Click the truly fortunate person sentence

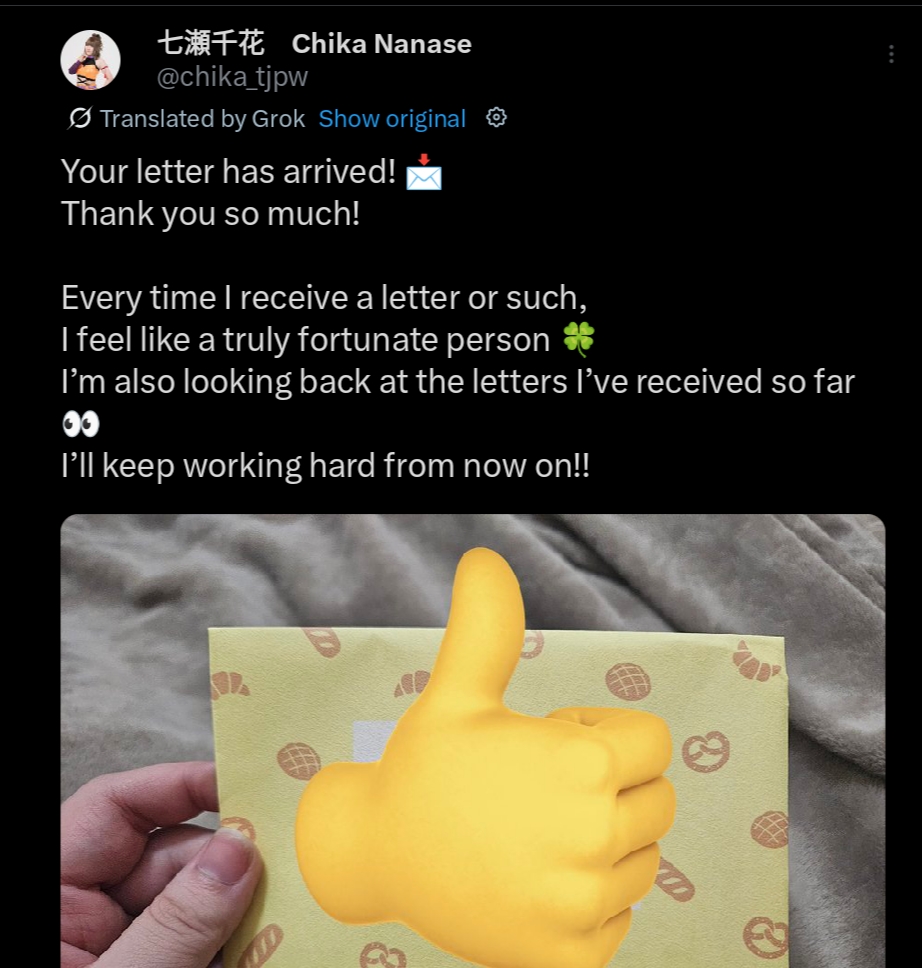306,340
